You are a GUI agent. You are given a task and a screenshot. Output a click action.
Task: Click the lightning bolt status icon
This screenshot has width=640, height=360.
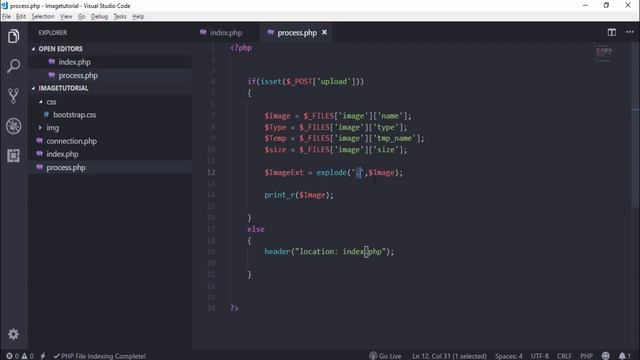tap(43, 356)
